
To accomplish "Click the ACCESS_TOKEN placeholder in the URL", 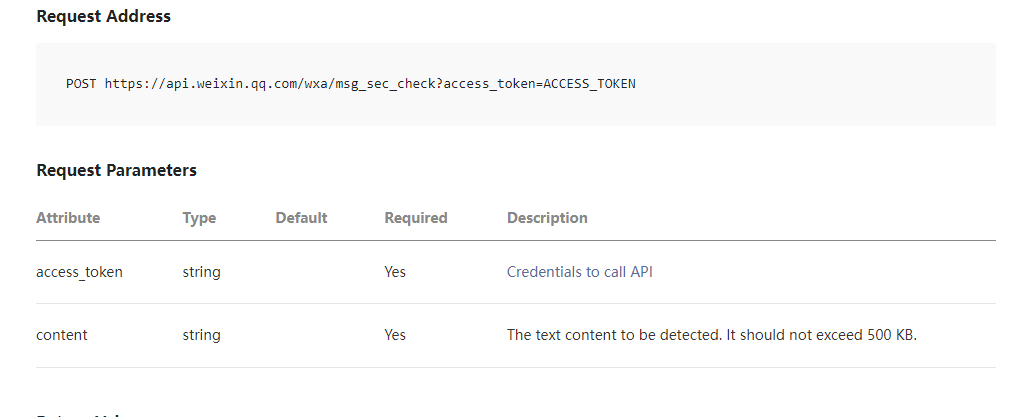I will tap(589, 84).
